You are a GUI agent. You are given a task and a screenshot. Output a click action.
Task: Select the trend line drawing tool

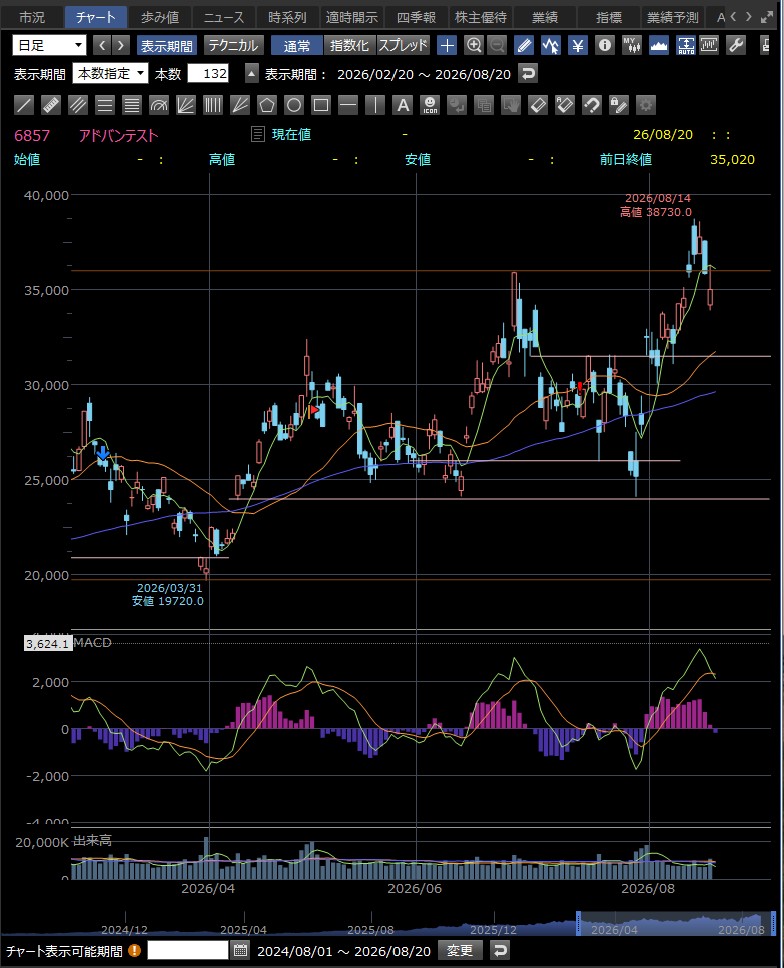pos(24,106)
